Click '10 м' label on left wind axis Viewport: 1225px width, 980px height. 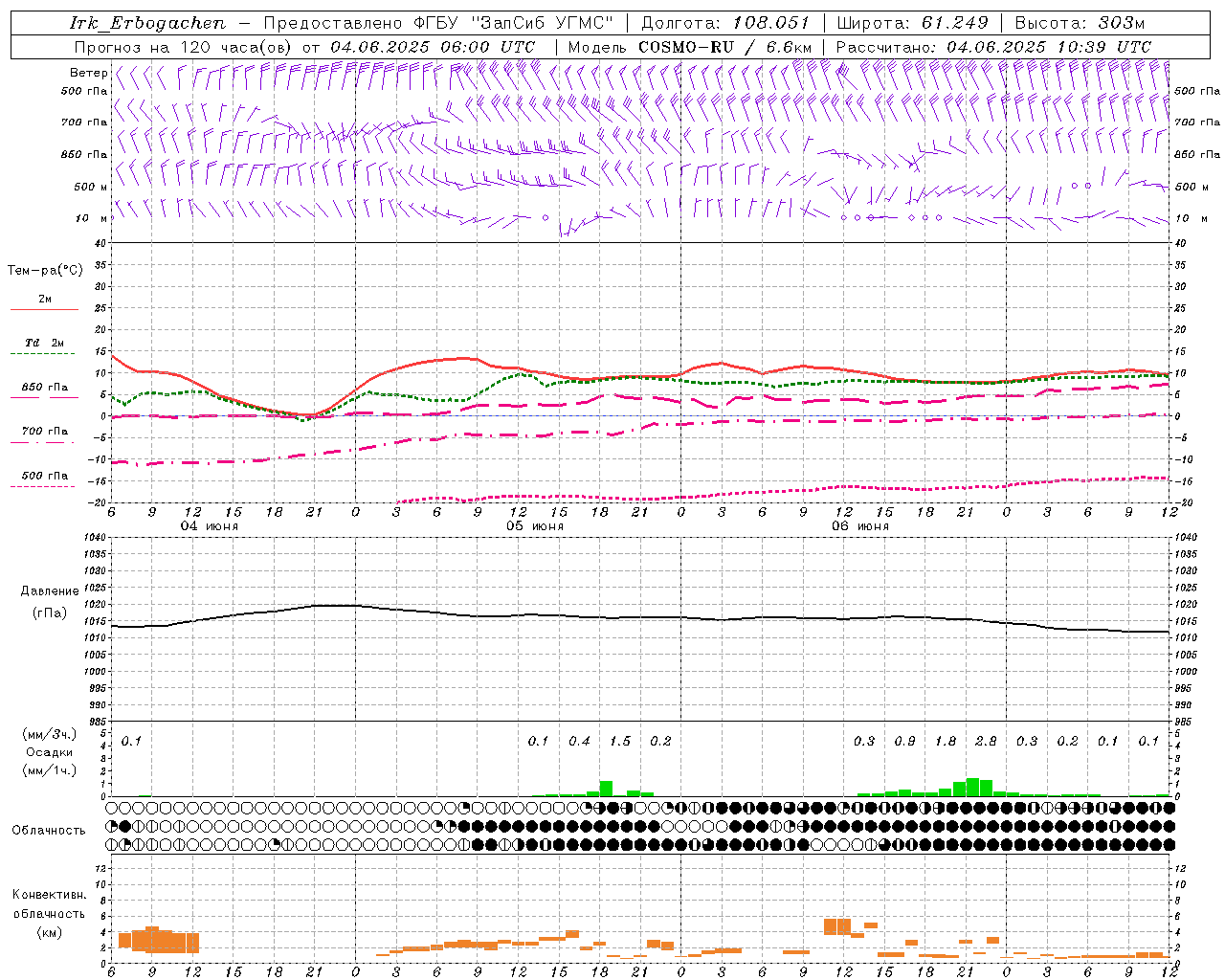(x=91, y=218)
